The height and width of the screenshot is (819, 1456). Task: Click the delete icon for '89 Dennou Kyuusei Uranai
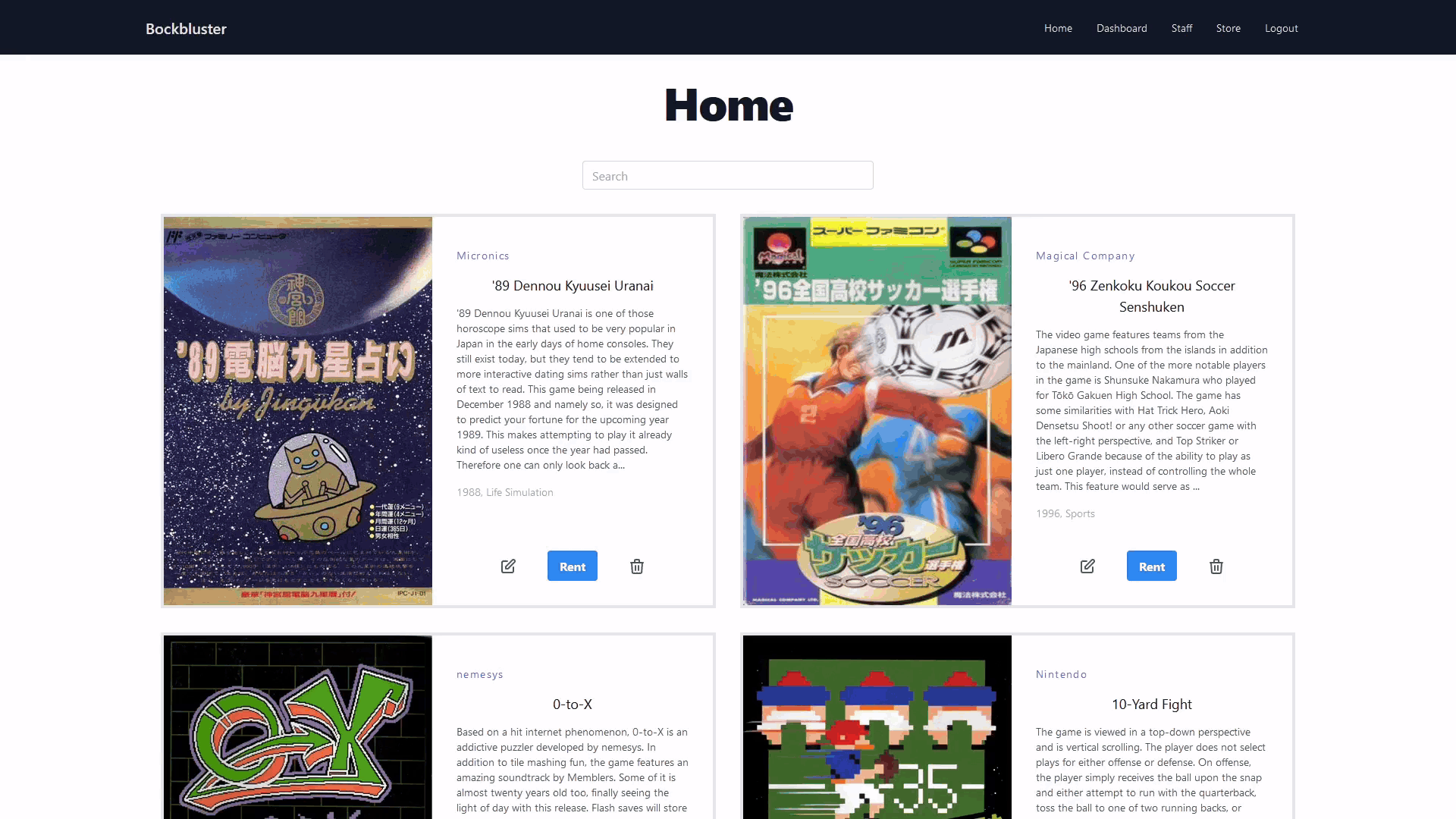pos(637,566)
